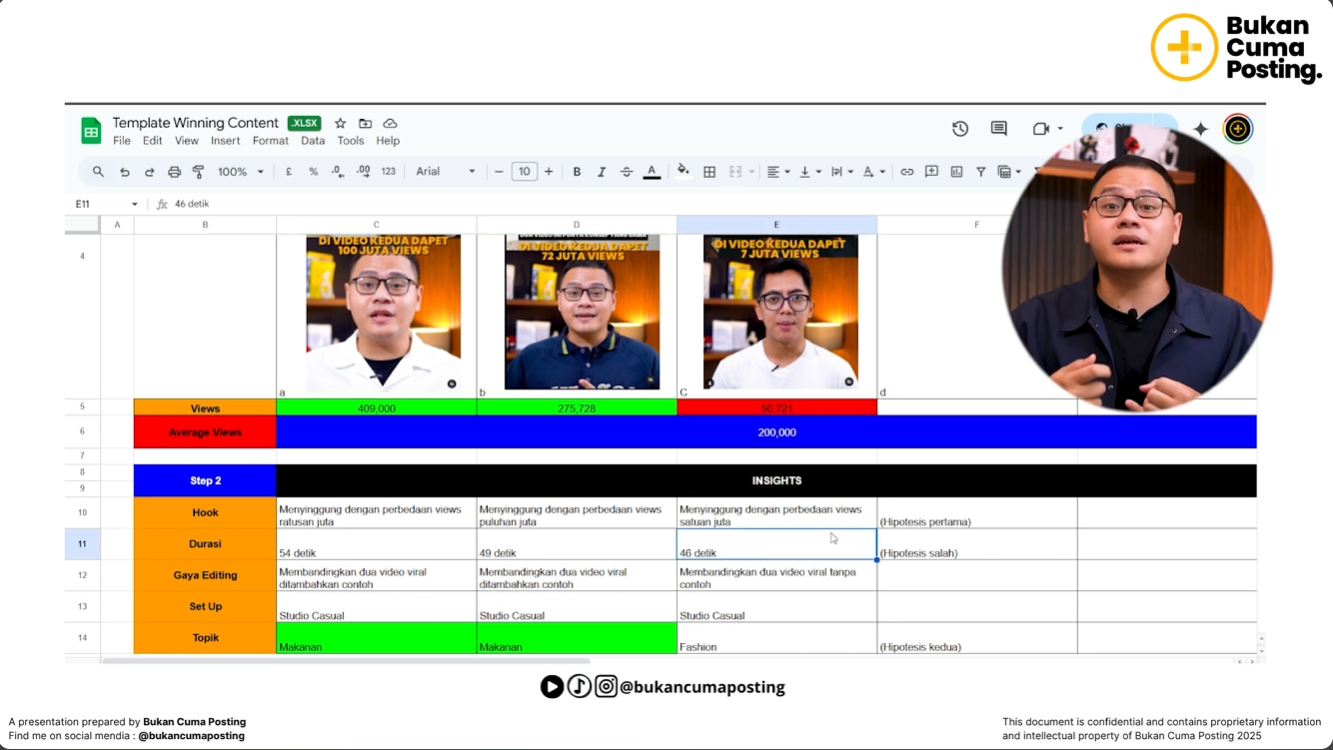Toggle bold formatting
Screen dimensions: 1333x750
[x=577, y=172]
